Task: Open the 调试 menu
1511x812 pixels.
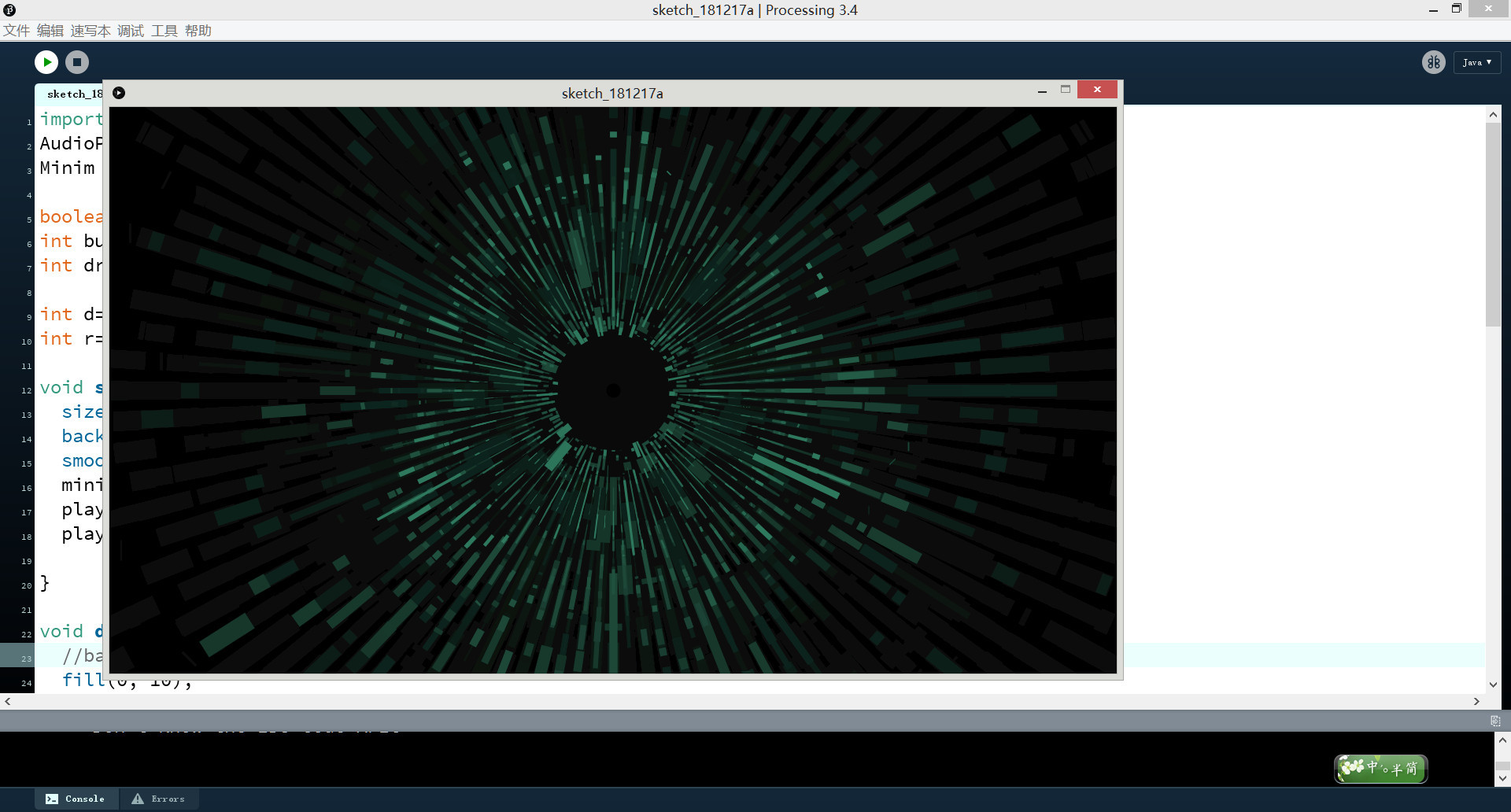Action: tap(131, 31)
